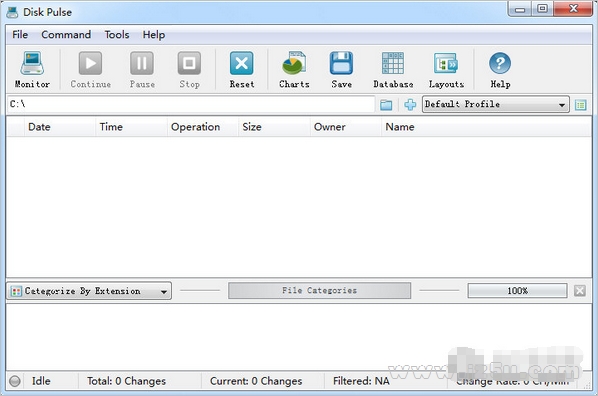The width and height of the screenshot is (598, 396).
Task: Click the Idle status text
Action: click(41, 381)
